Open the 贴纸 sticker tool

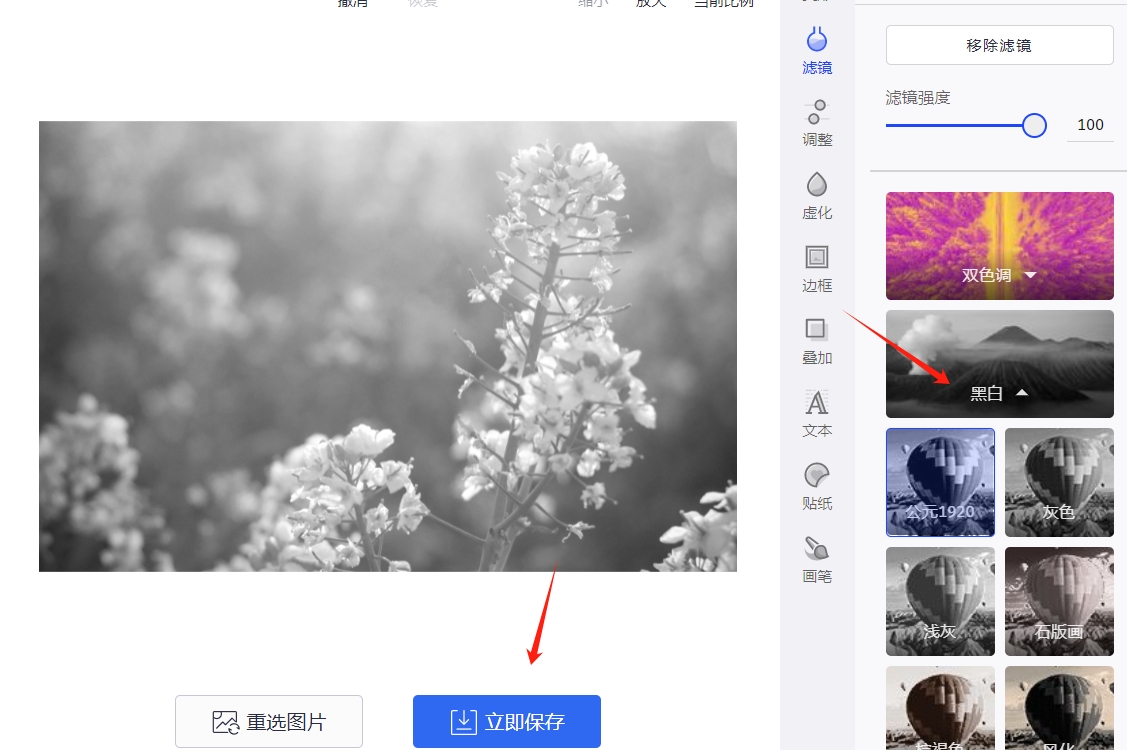pyautogui.click(x=816, y=487)
